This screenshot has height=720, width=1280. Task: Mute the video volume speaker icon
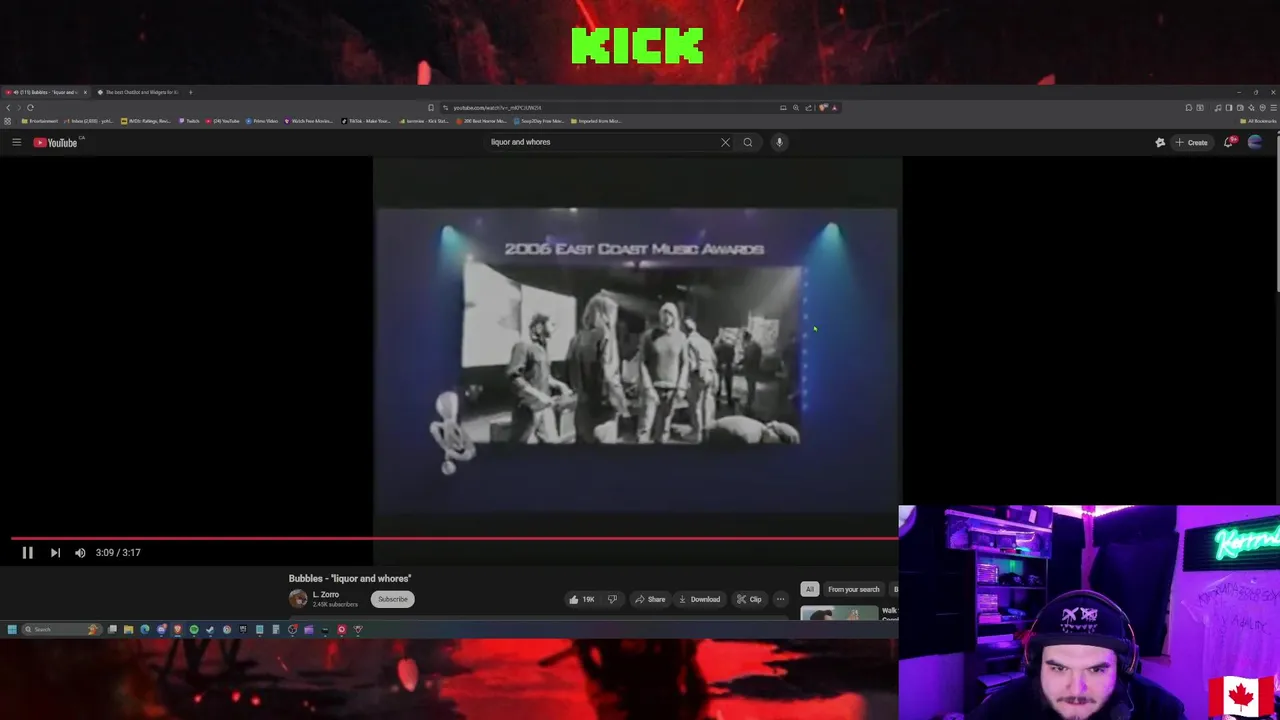80,552
